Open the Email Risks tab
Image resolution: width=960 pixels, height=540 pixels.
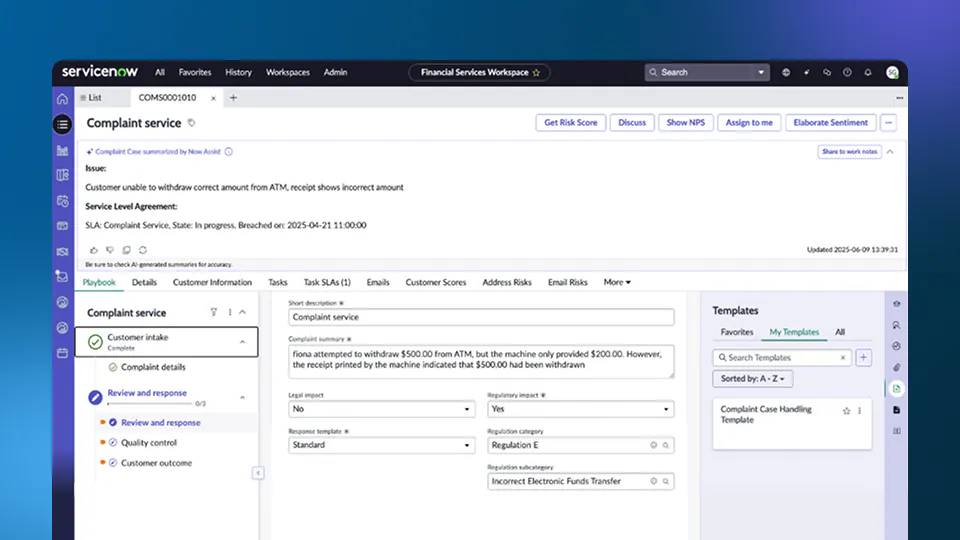click(x=568, y=282)
